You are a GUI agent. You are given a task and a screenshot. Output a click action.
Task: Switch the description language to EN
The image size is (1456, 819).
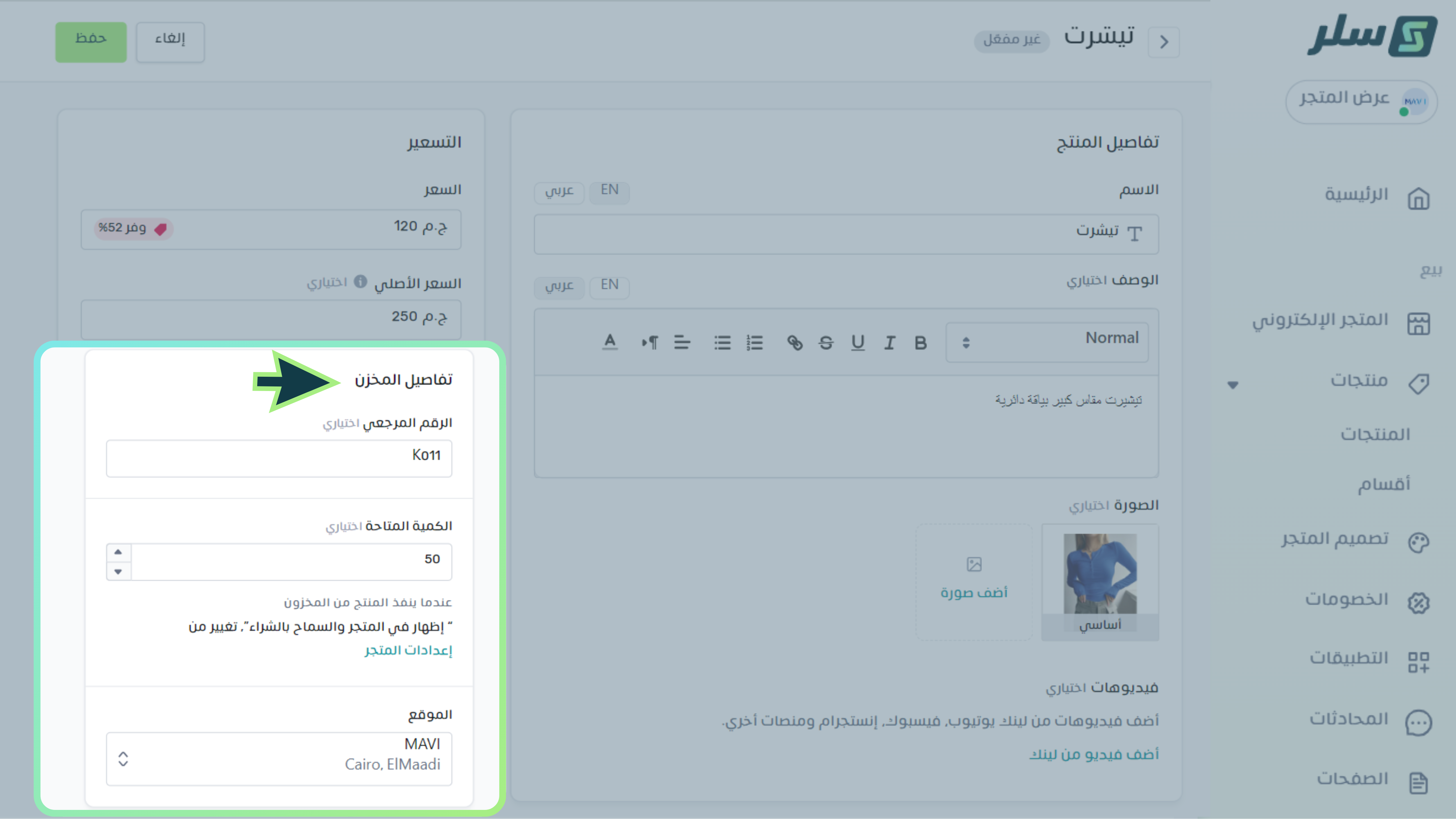point(609,285)
